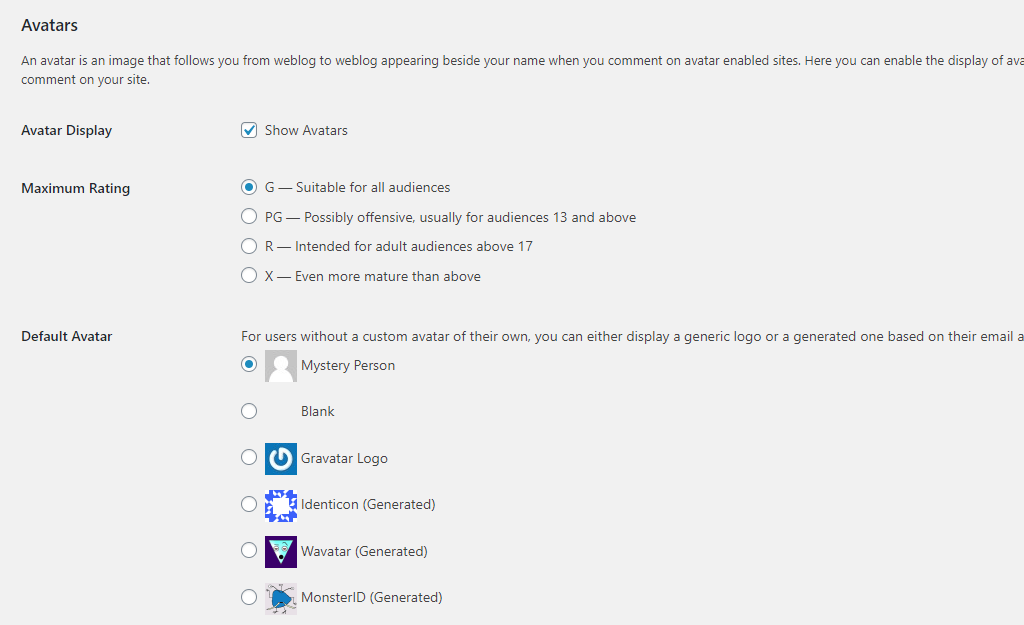Click the 'Wavatar (Generated)' label text
Image resolution: width=1024 pixels, height=625 pixels.
(x=364, y=551)
